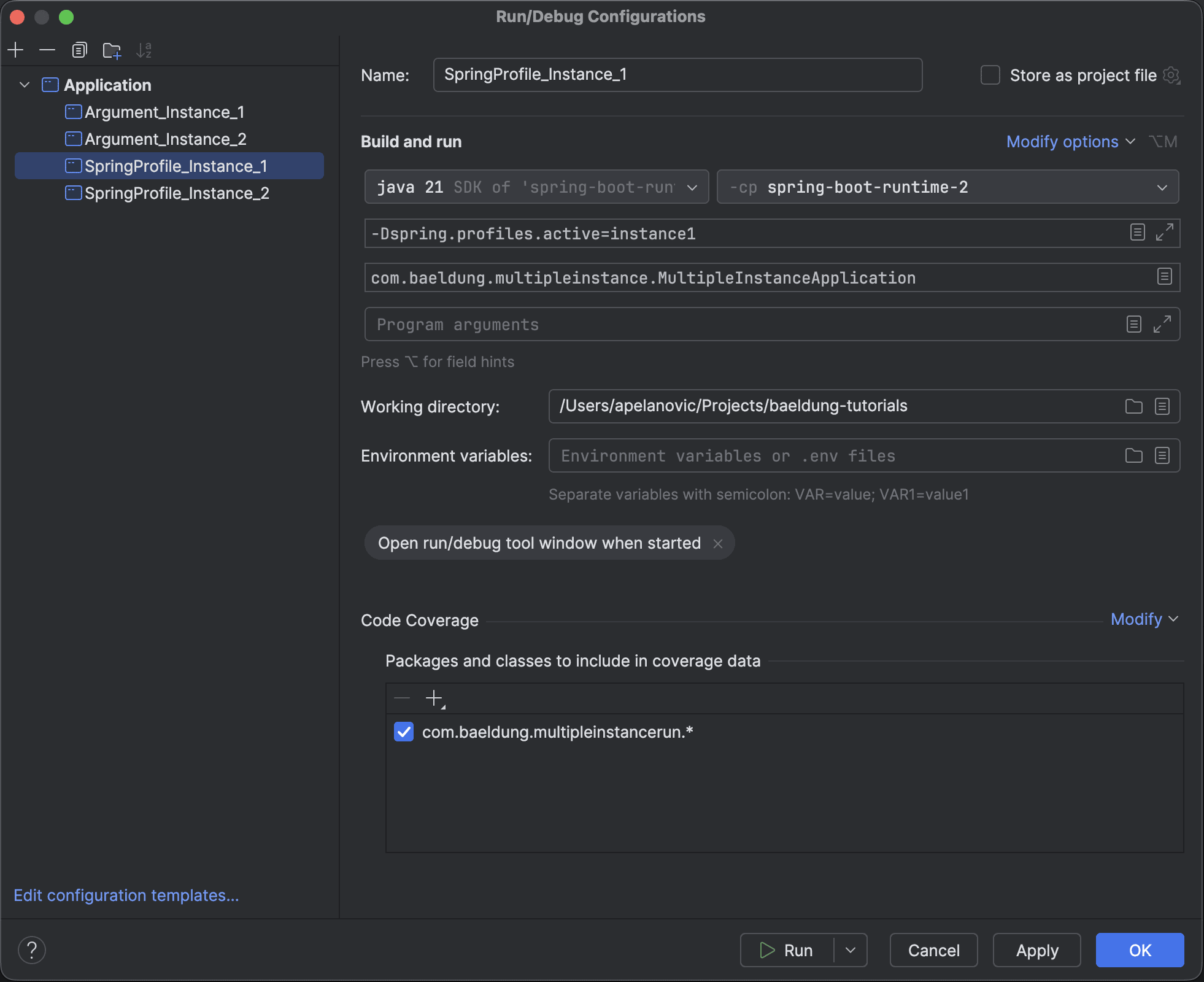Expand the VM options field editor
The image size is (1204, 982).
click(x=1164, y=233)
